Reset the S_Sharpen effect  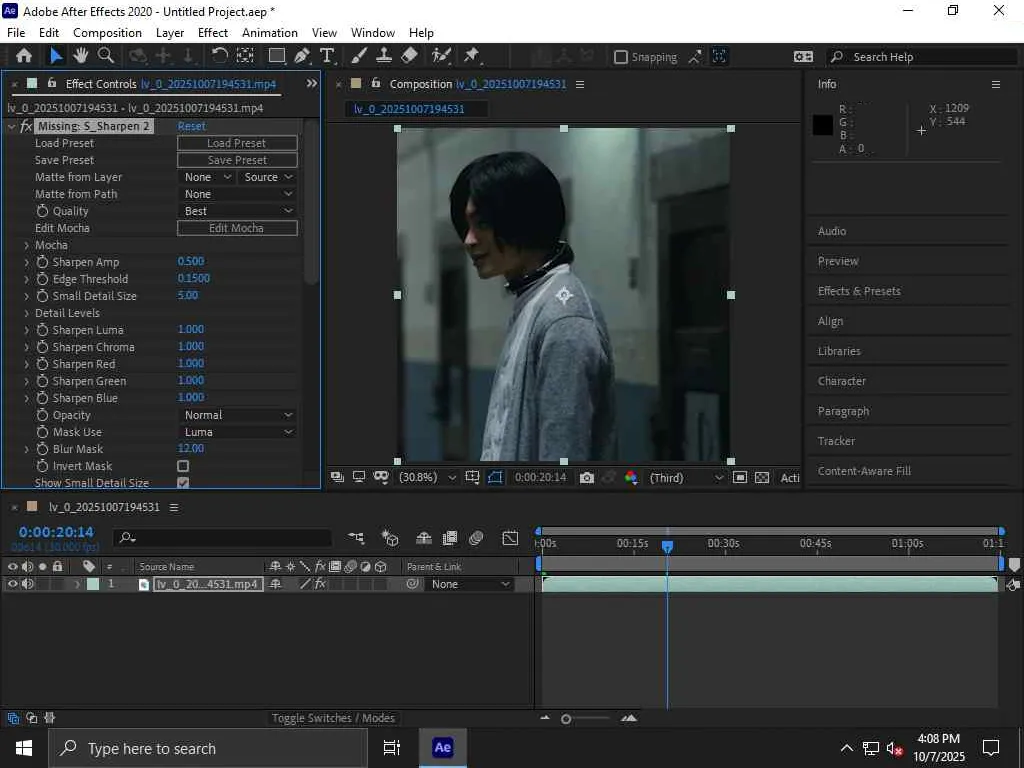[x=191, y=126]
